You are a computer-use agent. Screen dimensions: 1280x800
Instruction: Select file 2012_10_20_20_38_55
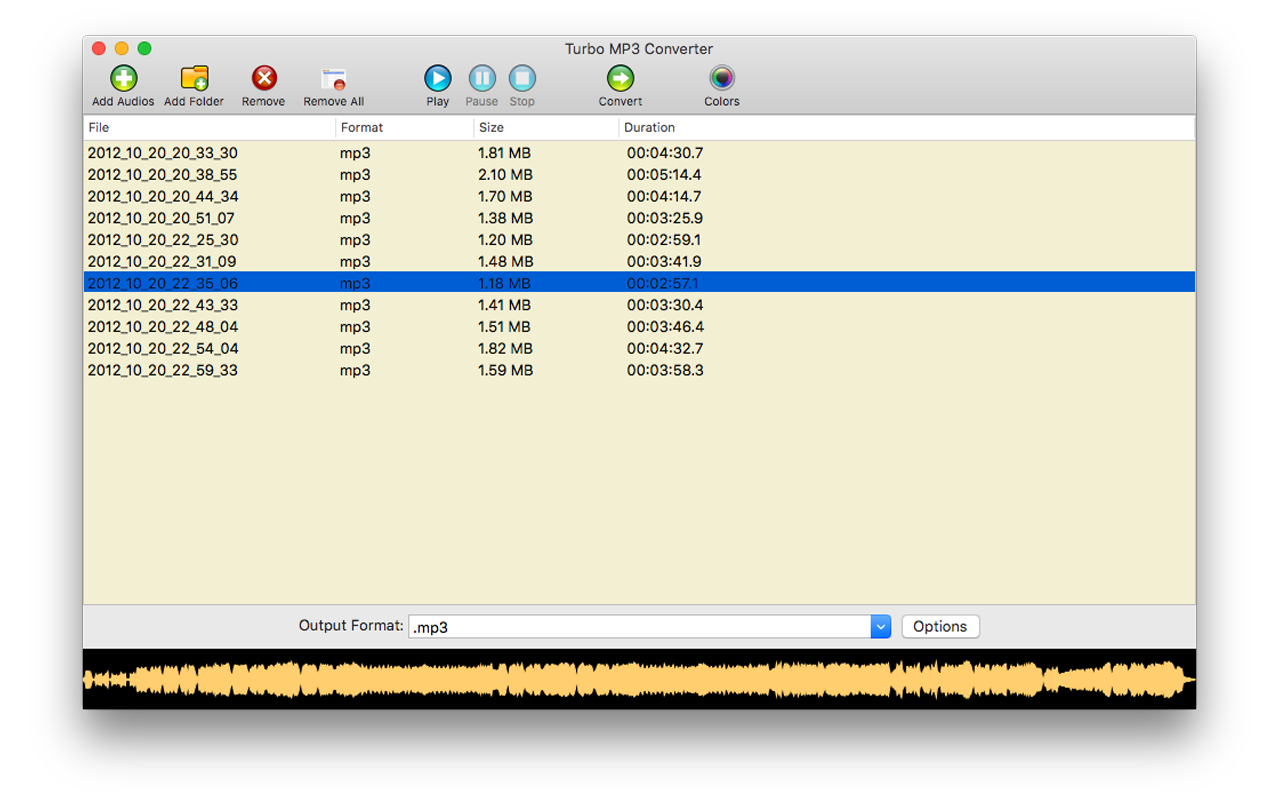click(163, 175)
